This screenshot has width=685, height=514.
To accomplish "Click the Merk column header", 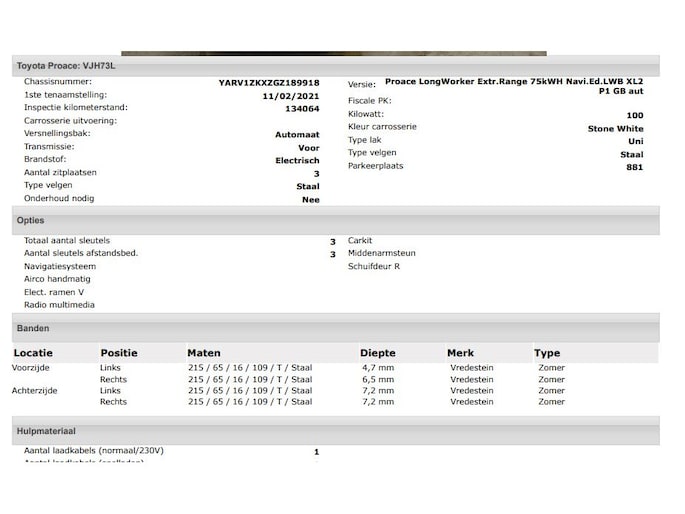I will pos(460,353).
